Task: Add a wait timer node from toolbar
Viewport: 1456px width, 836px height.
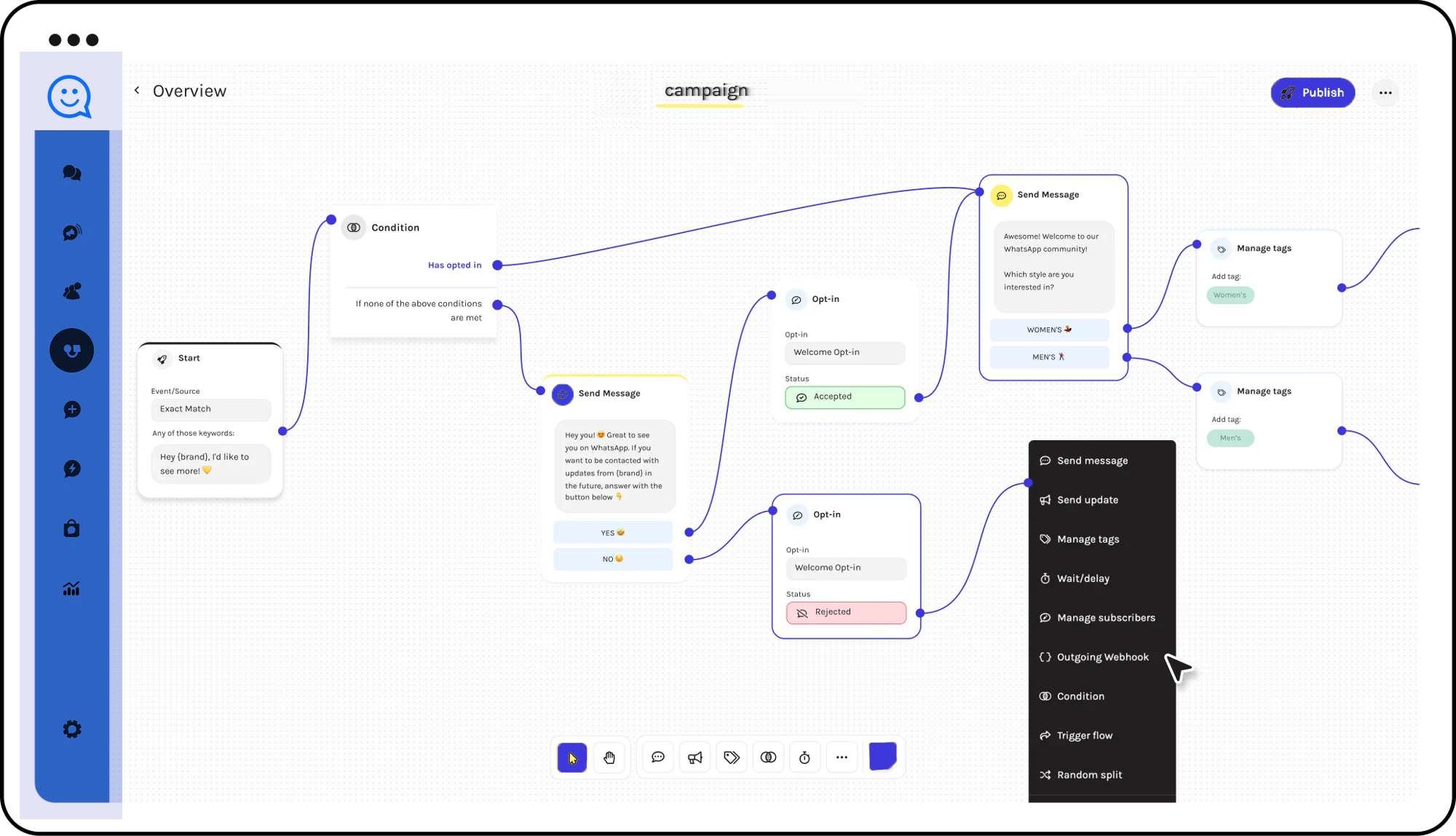Action: 804,757
